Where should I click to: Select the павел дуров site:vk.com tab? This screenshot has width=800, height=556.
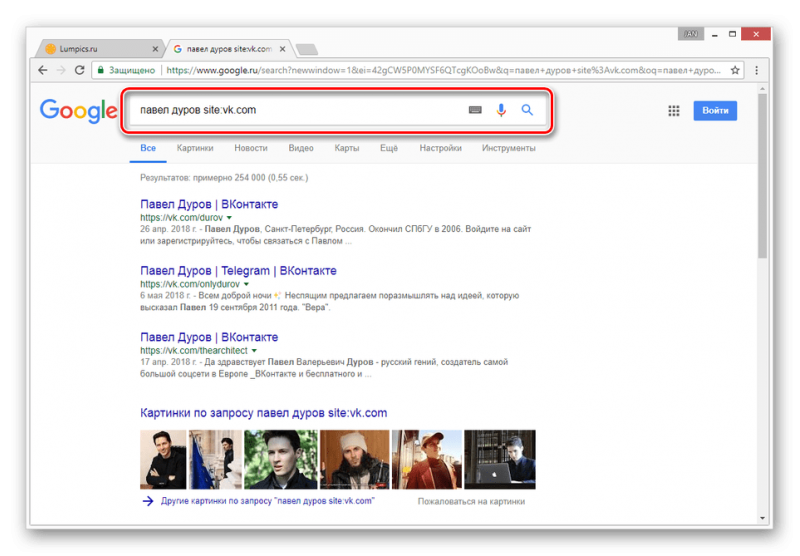click(229, 49)
